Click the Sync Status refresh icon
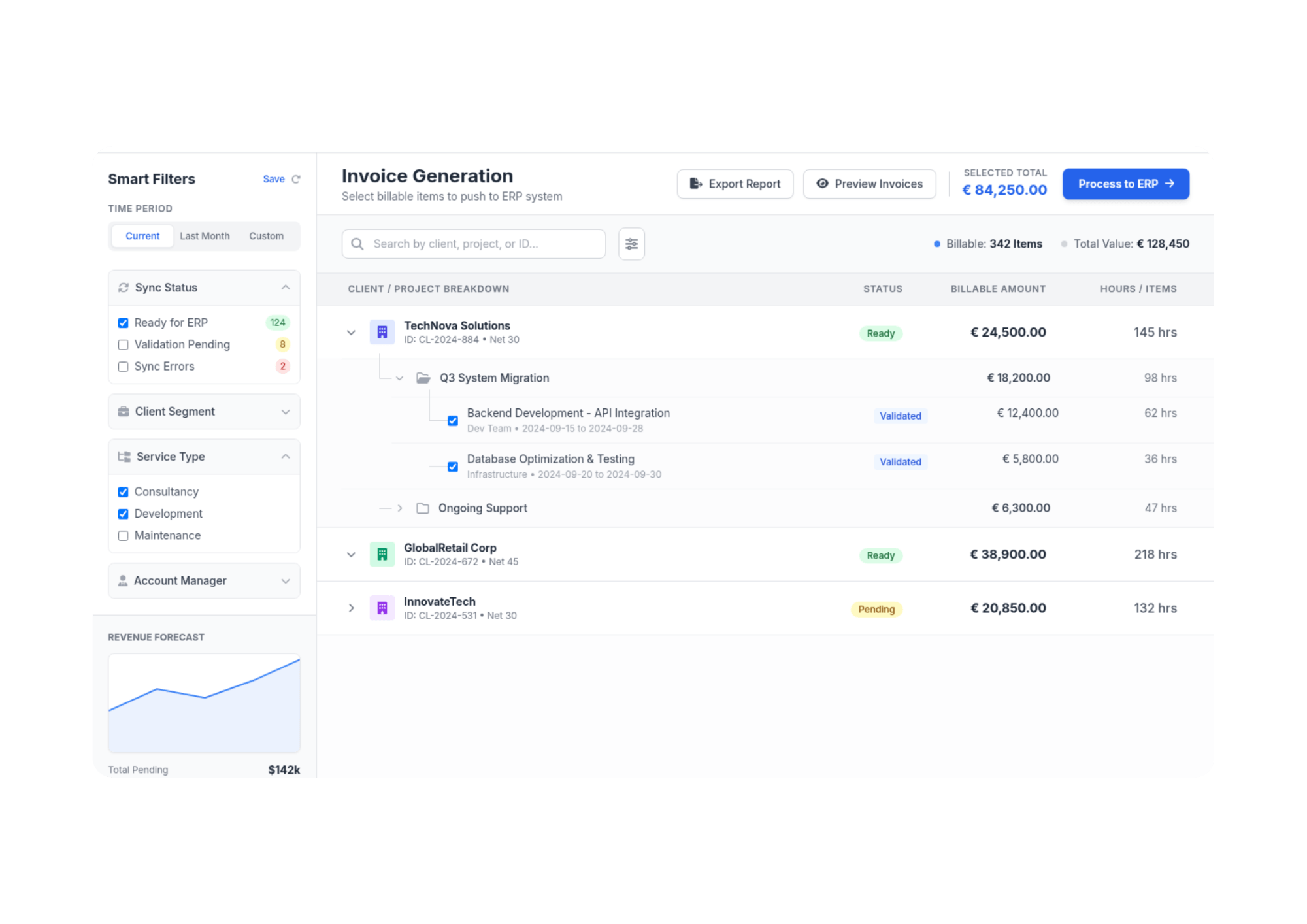This screenshot has width=1307, height=924. pyautogui.click(x=124, y=288)
